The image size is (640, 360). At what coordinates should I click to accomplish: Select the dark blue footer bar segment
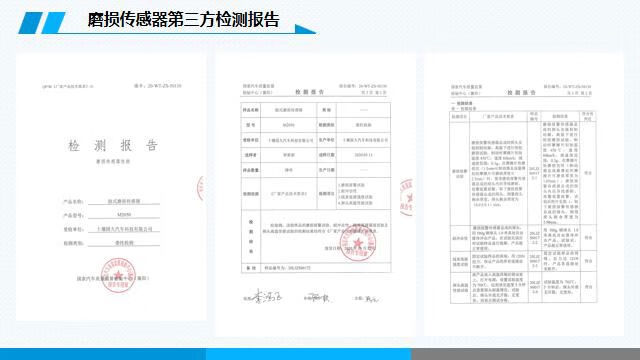pyautogui.click(x=103, y=354)
